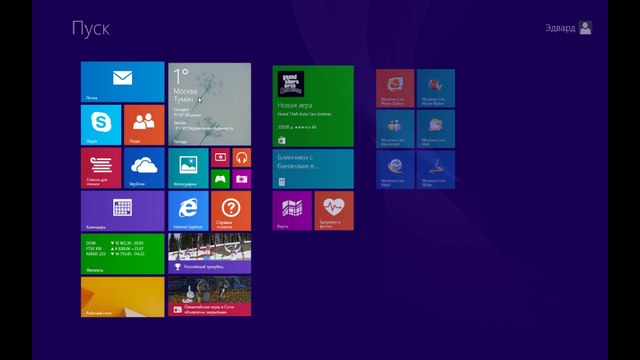640x360 pixels.
Task: Open the Help and Tips tile
Action: [x=231, y=211]
